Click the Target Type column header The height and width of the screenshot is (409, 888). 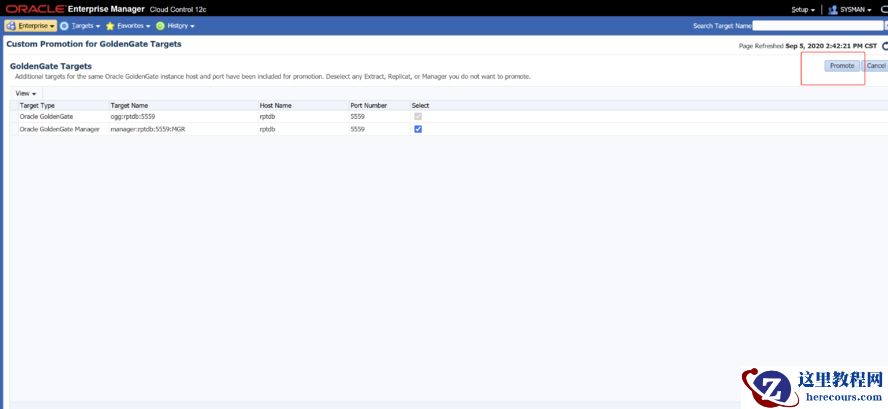(37, 106)
